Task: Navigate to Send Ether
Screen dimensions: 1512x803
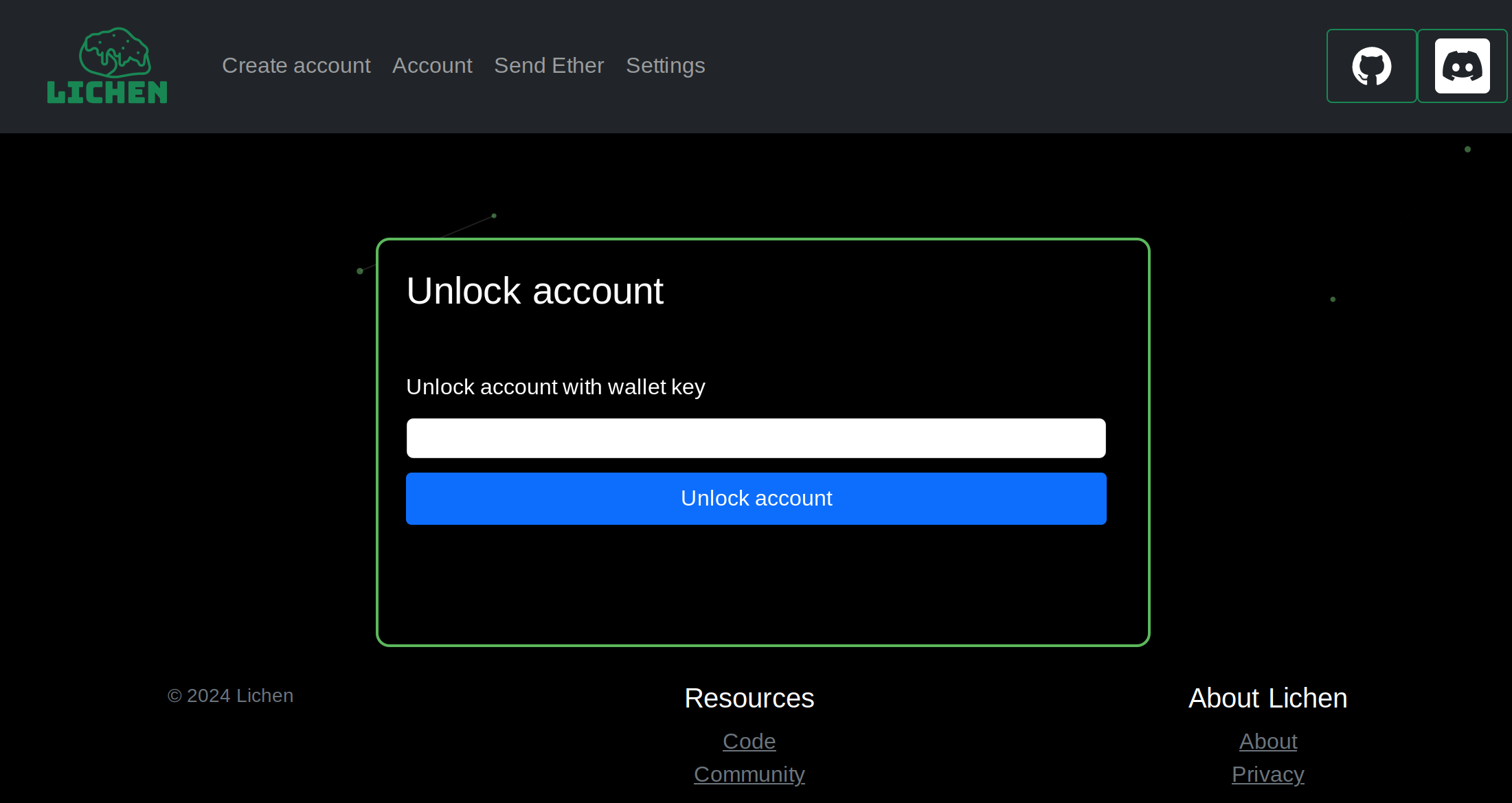Action: (549, 66)
